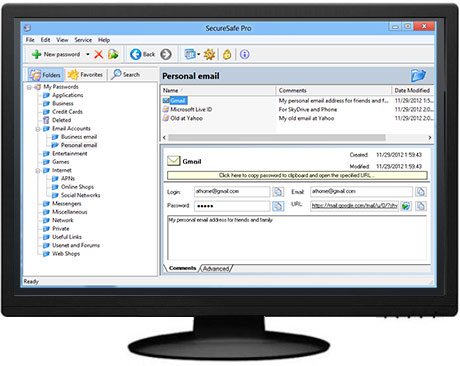This screenshot has width=460, height=366.
Task: Click folder icon in Personal email header
Action: tap(418, 76)
